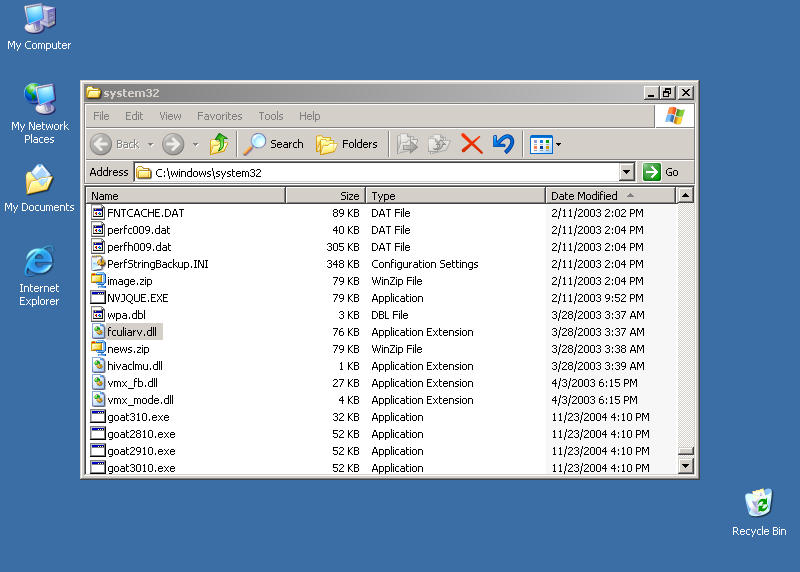Go up one folder level icon
The image size is (800, 572).
(219, 144)
